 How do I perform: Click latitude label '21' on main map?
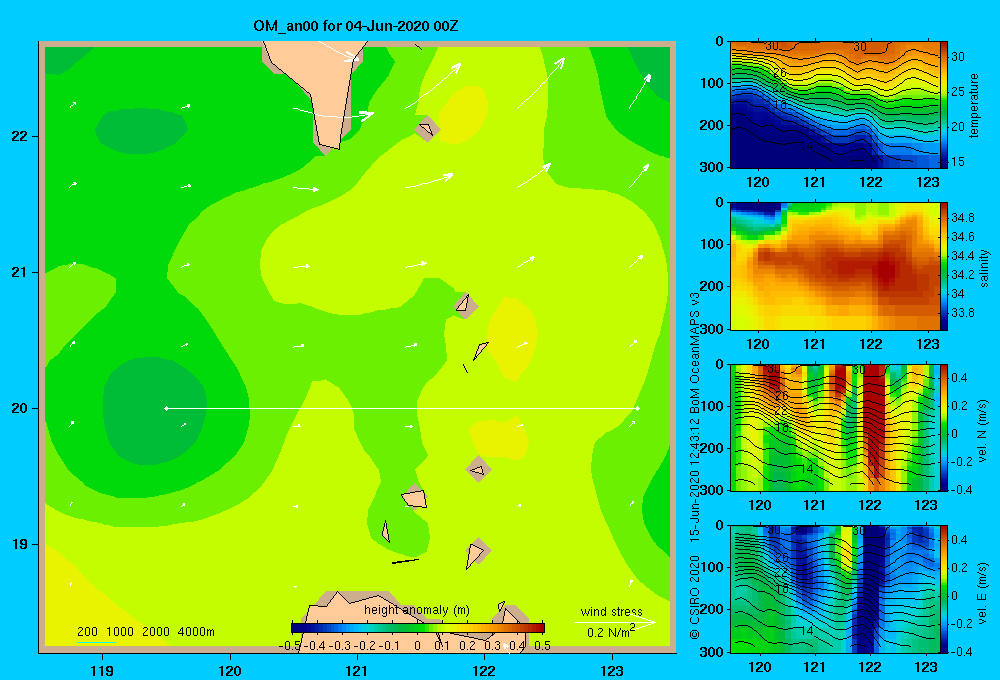click(20, 272)
